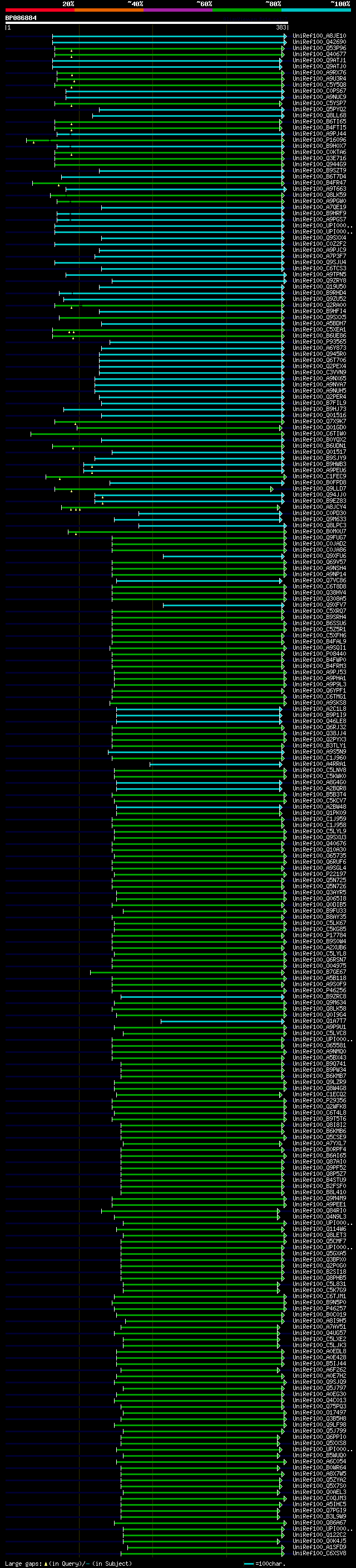The image size is (356, 1568).
Task: Click the UniRef100_P93565 label
Action: [319, 342]
